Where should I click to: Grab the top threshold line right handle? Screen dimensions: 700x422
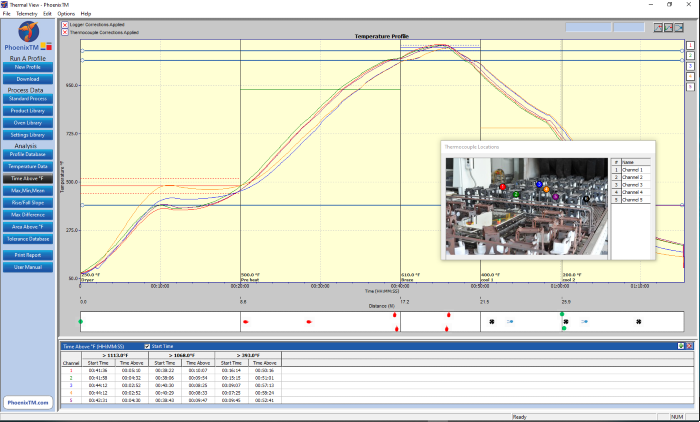(682, 51)
